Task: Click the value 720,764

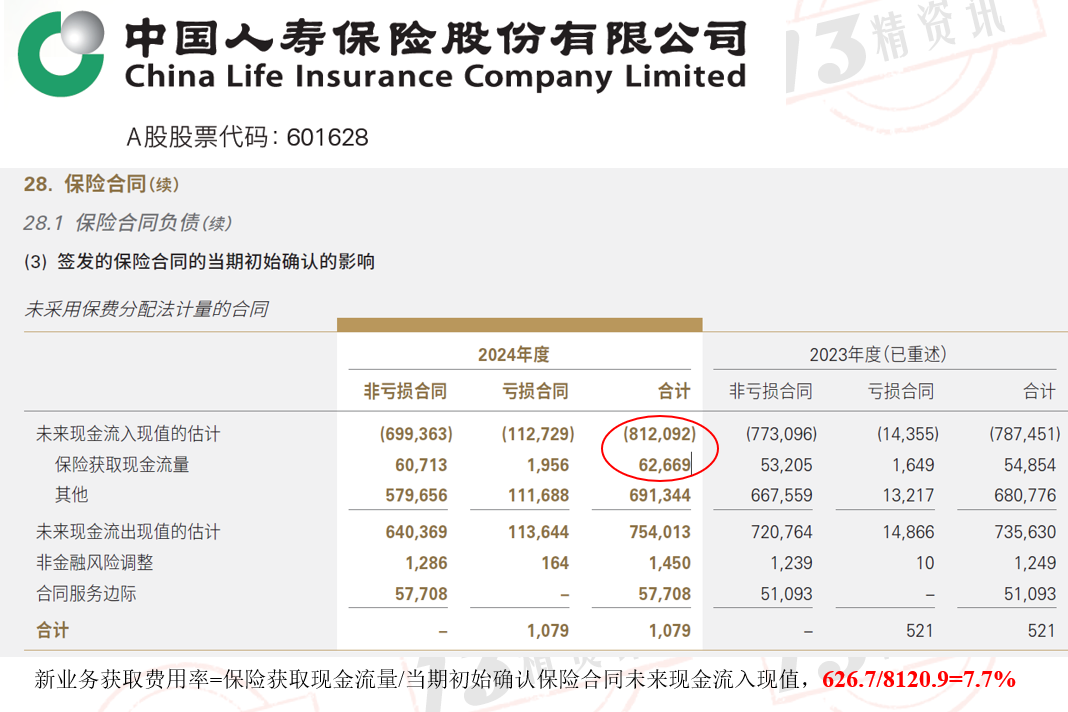Action: pyautogui.click(x=781, y=532)
